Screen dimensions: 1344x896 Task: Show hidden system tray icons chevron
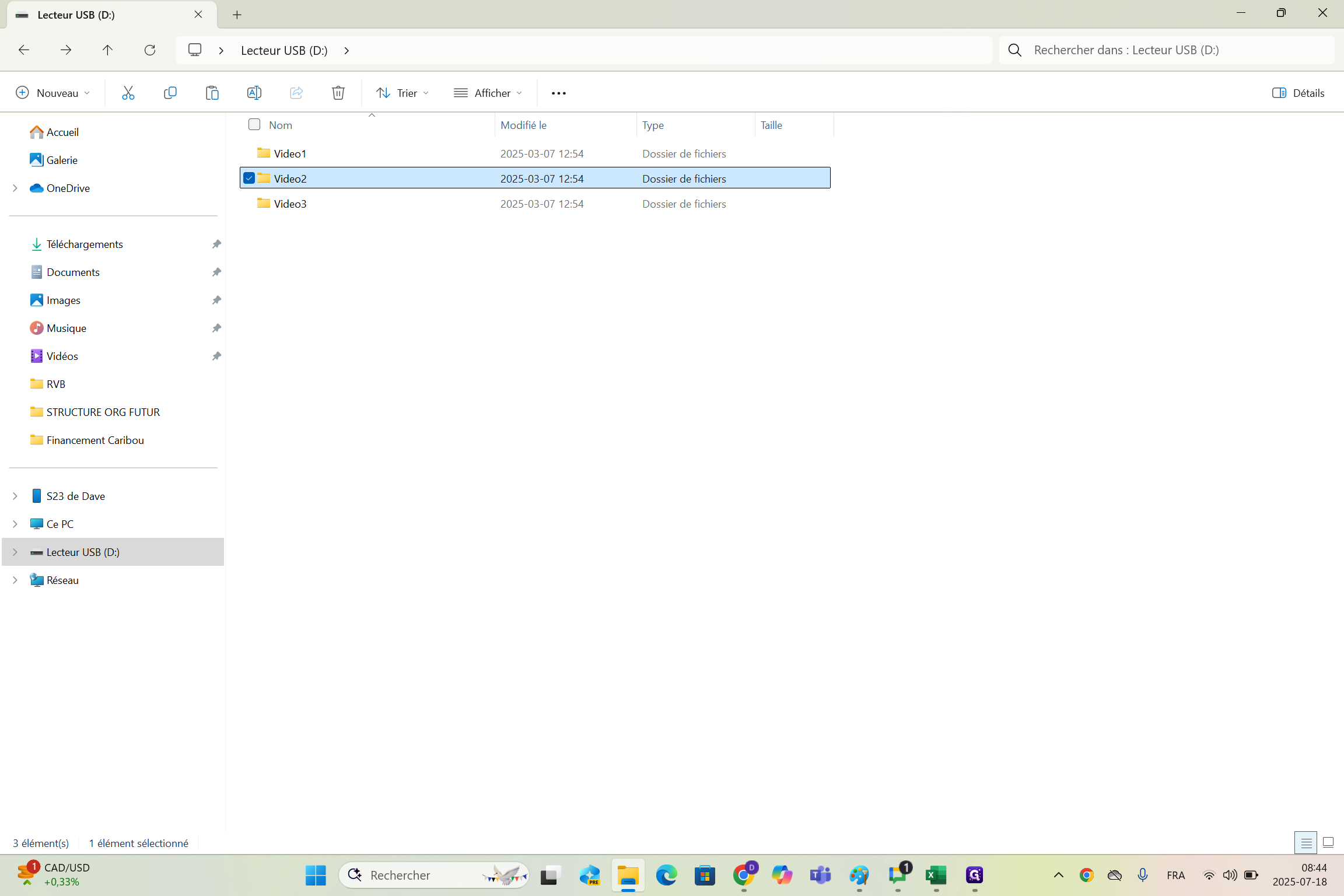[1058, 875]
